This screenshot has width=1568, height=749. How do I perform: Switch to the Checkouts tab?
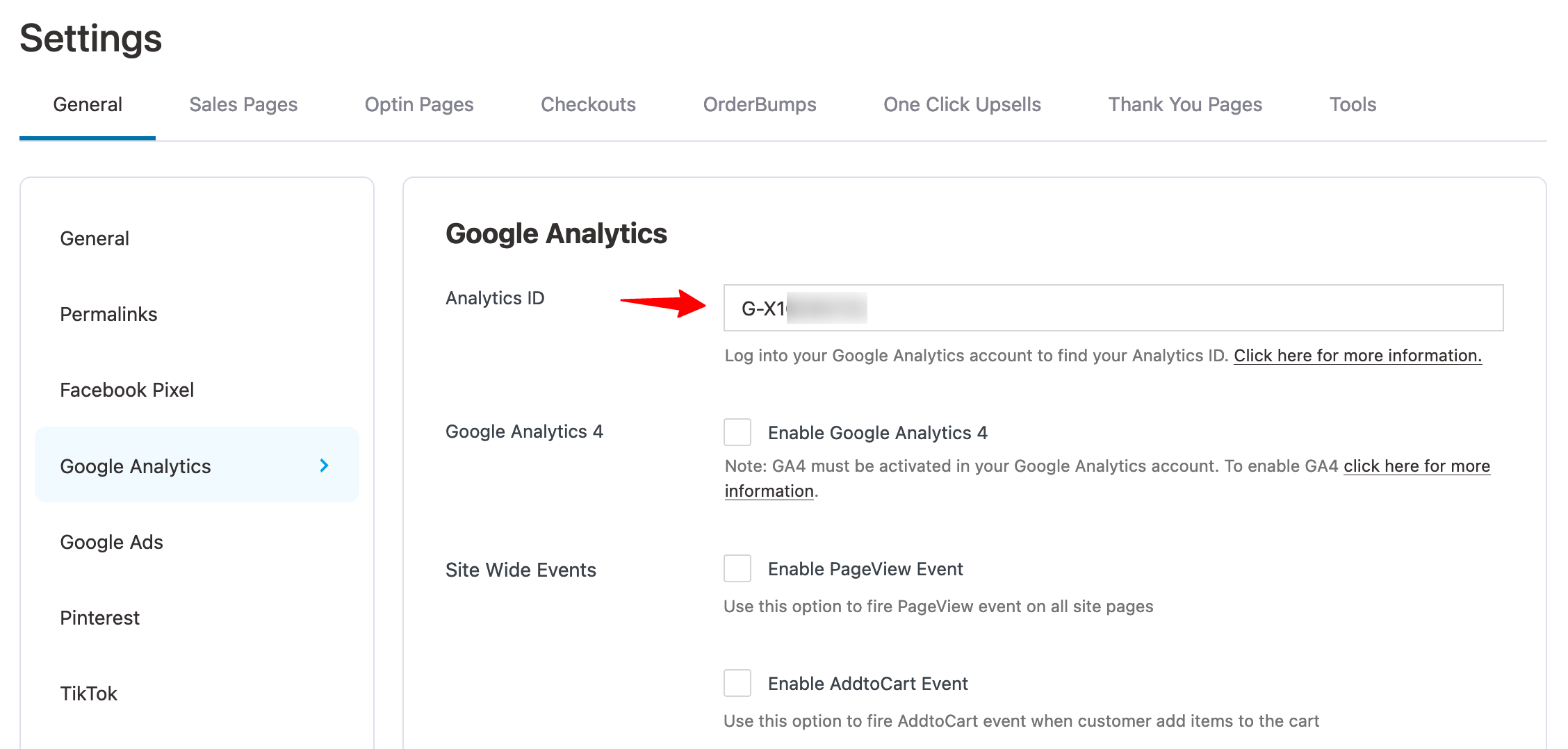pyautogui.click(x=588, y=104)
